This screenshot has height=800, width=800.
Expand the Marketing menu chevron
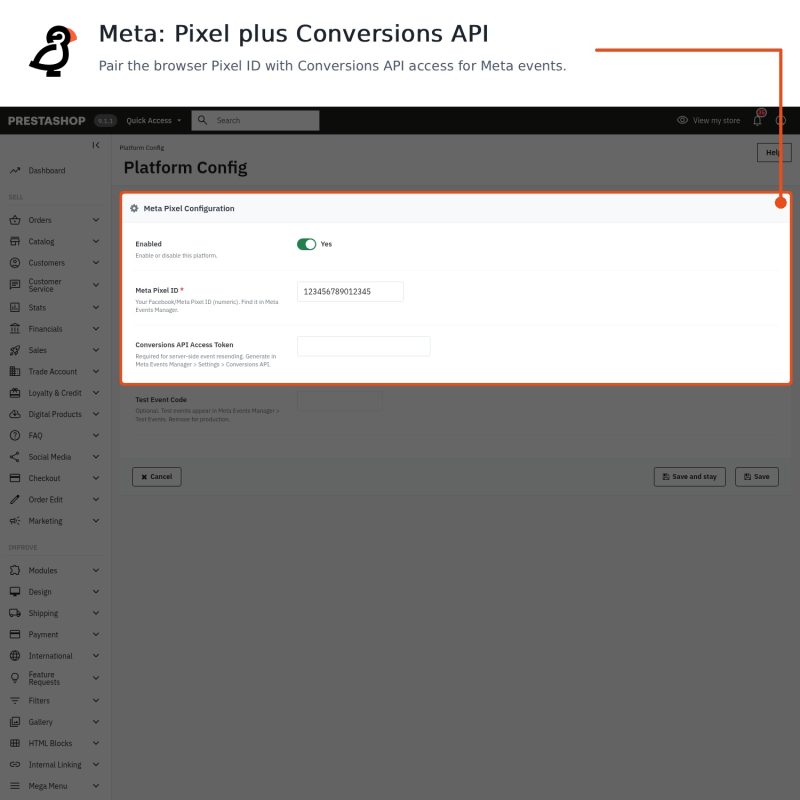click(96, 521)
